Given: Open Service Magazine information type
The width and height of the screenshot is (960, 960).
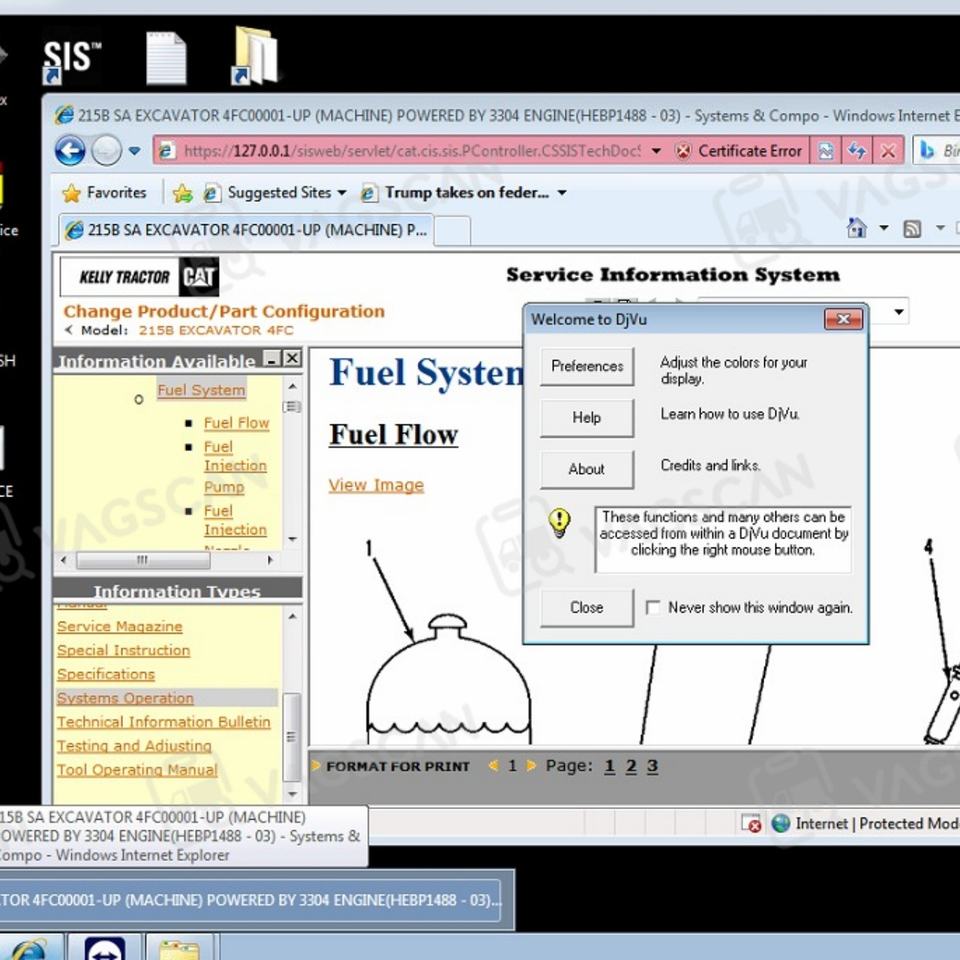Looking at the screenshot, I should (120, 626).
